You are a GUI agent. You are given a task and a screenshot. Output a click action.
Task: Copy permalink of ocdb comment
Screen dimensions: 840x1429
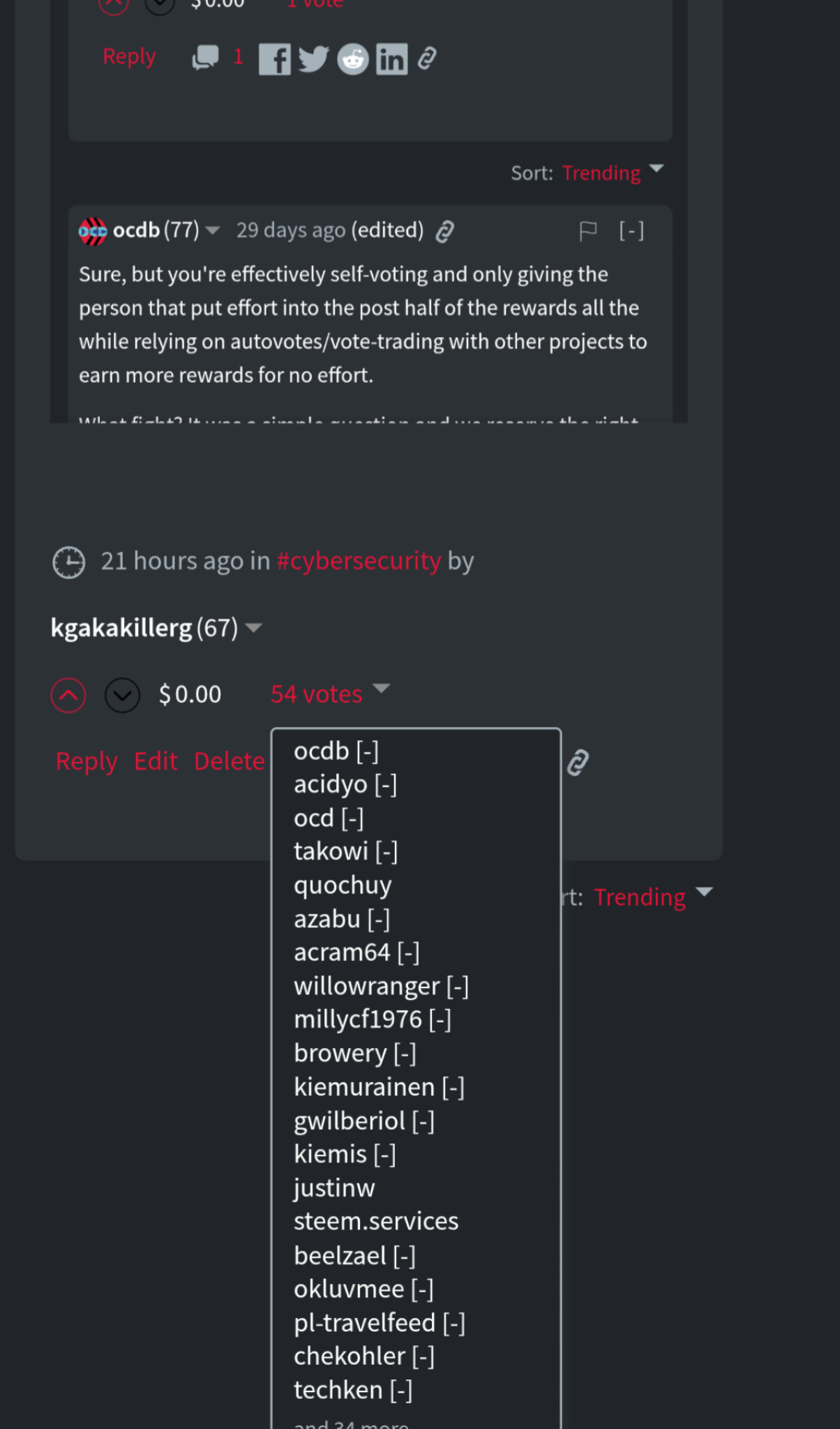click(444, 231)
